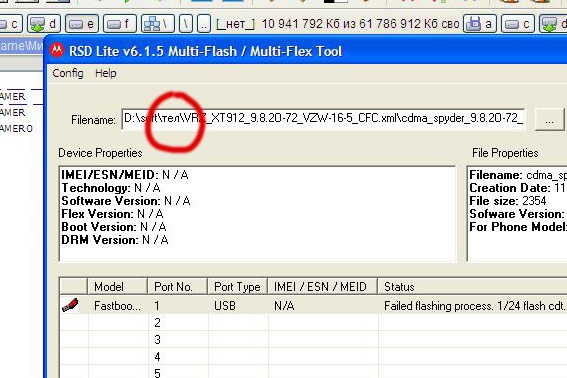Open the Help menu in RSD Lite

pos(106,73)
